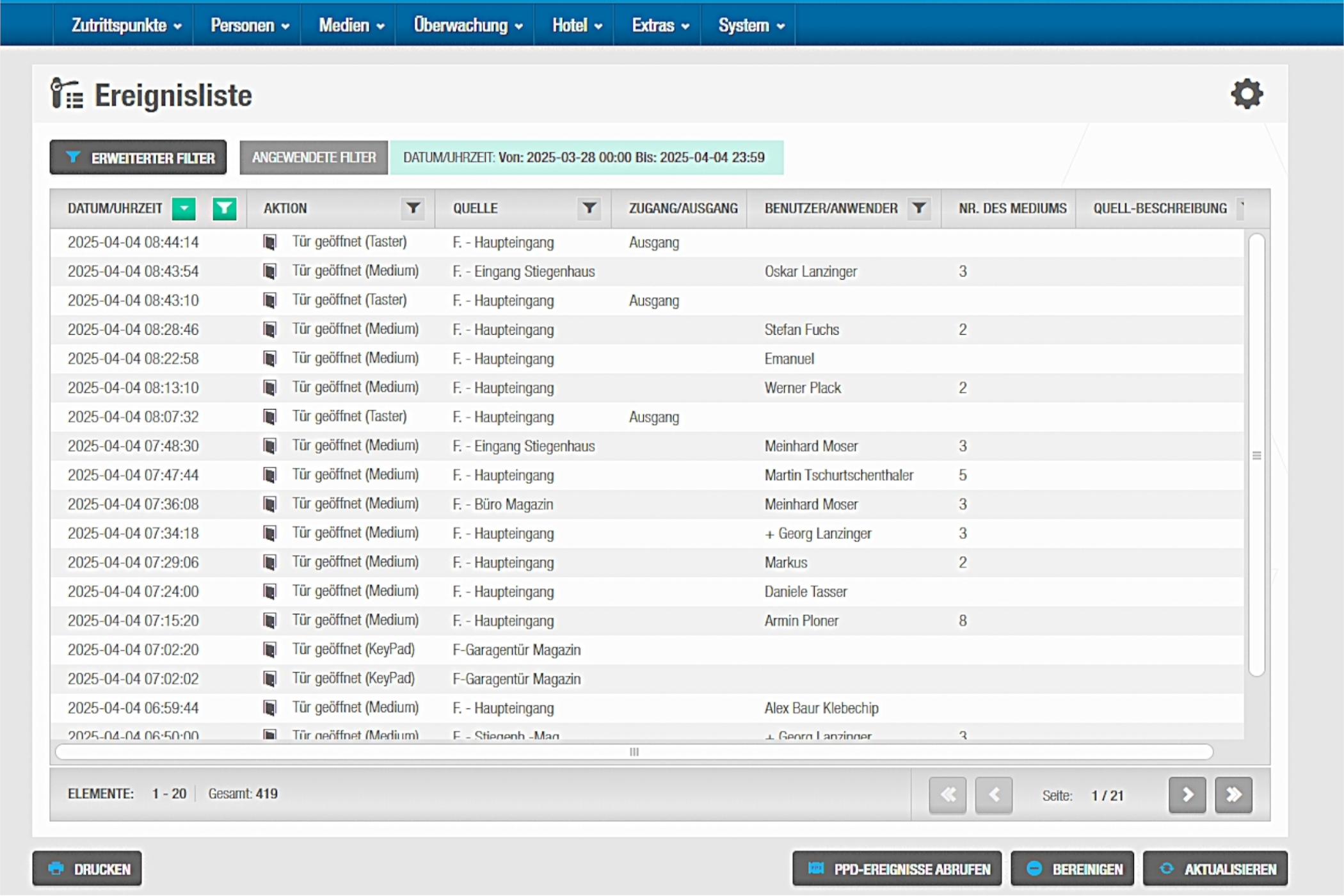The image size is (1344, 896).
Task: Click the Aktualisieren button
Action: [x=1215, y=868]
